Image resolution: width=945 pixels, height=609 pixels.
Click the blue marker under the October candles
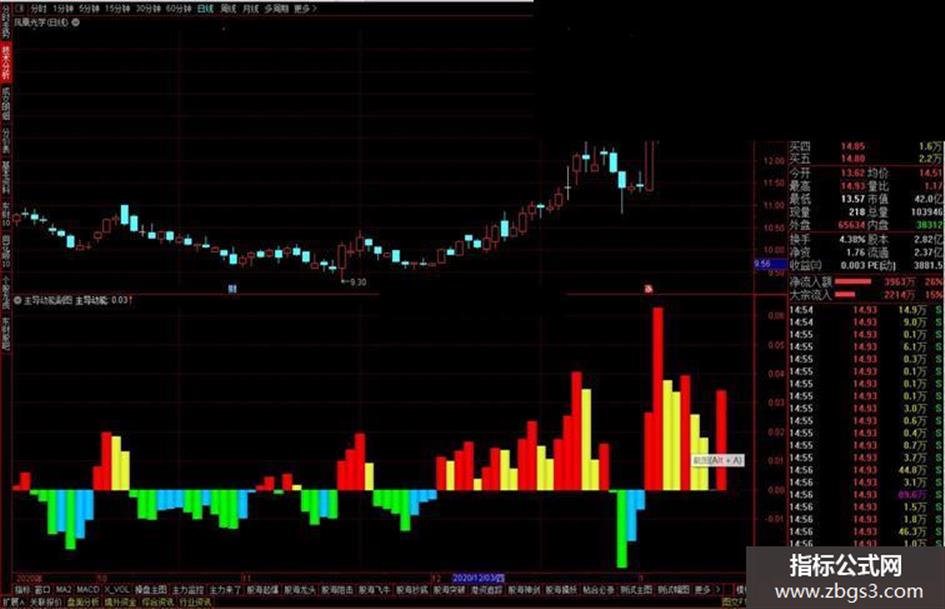tap(233, 289)
